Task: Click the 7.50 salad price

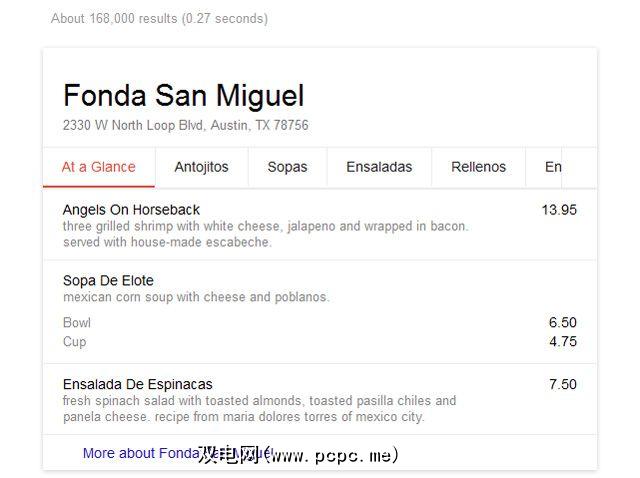Action: point(562,384)
